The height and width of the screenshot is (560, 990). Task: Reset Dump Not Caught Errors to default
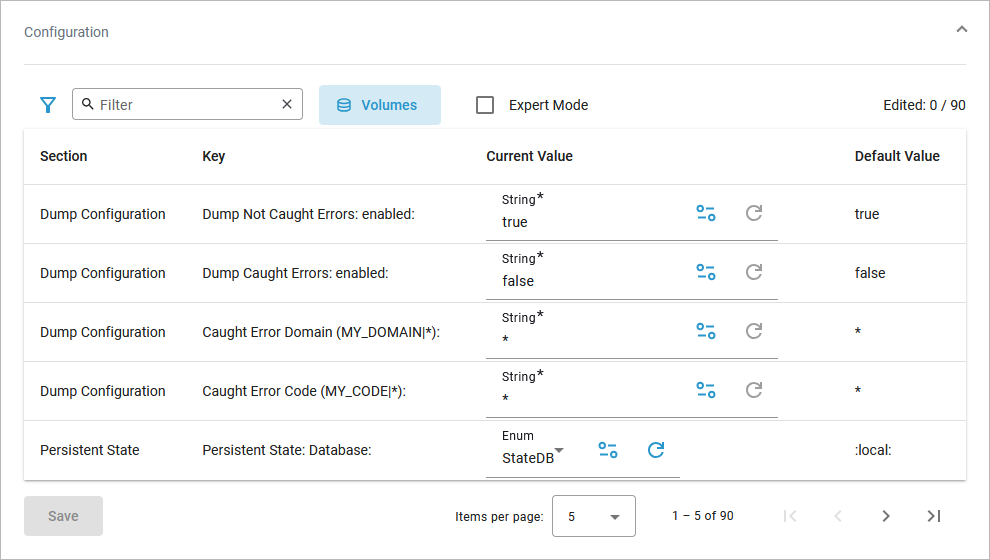(754, 213)
